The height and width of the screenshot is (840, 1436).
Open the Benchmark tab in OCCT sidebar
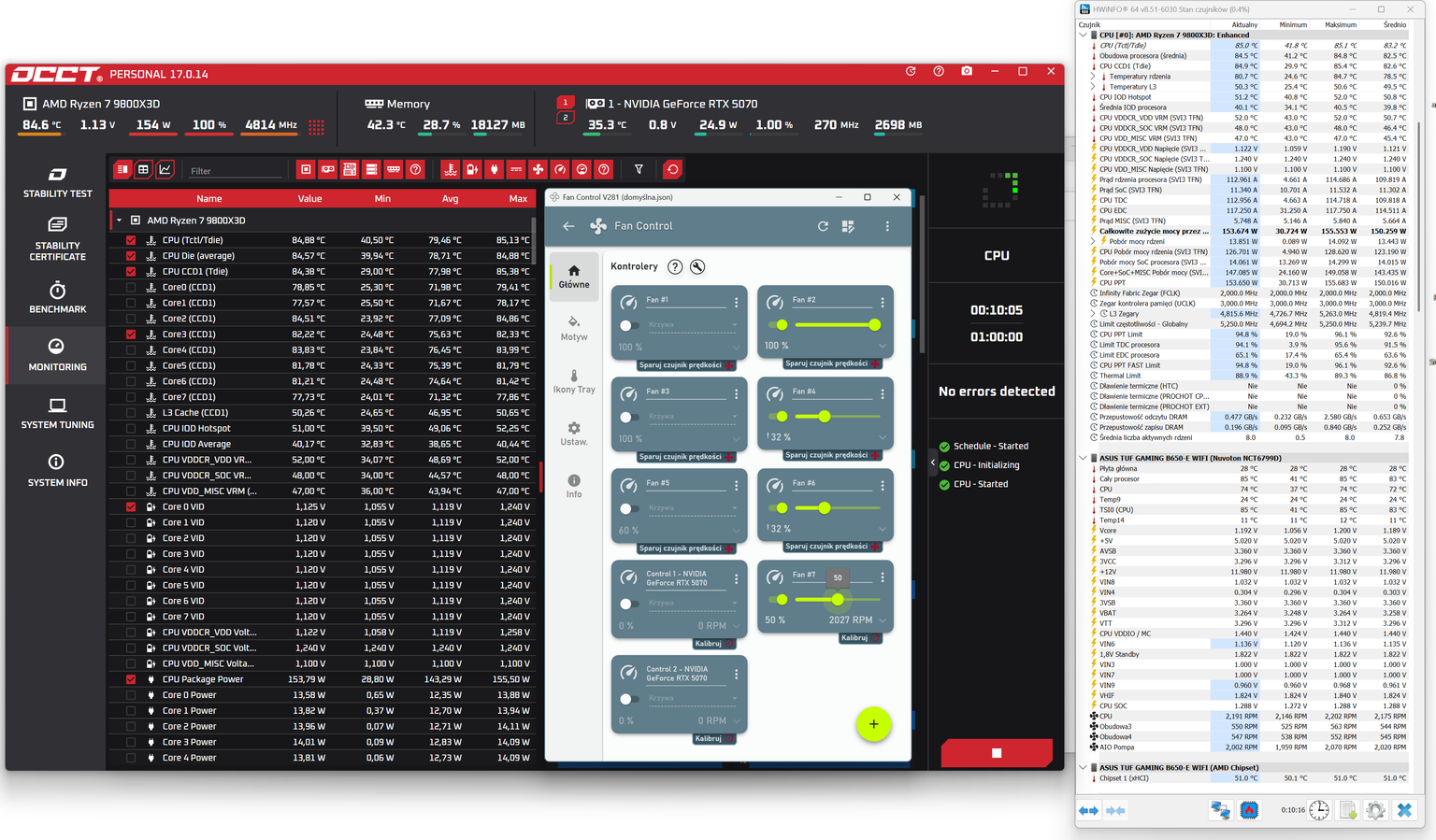58,298
